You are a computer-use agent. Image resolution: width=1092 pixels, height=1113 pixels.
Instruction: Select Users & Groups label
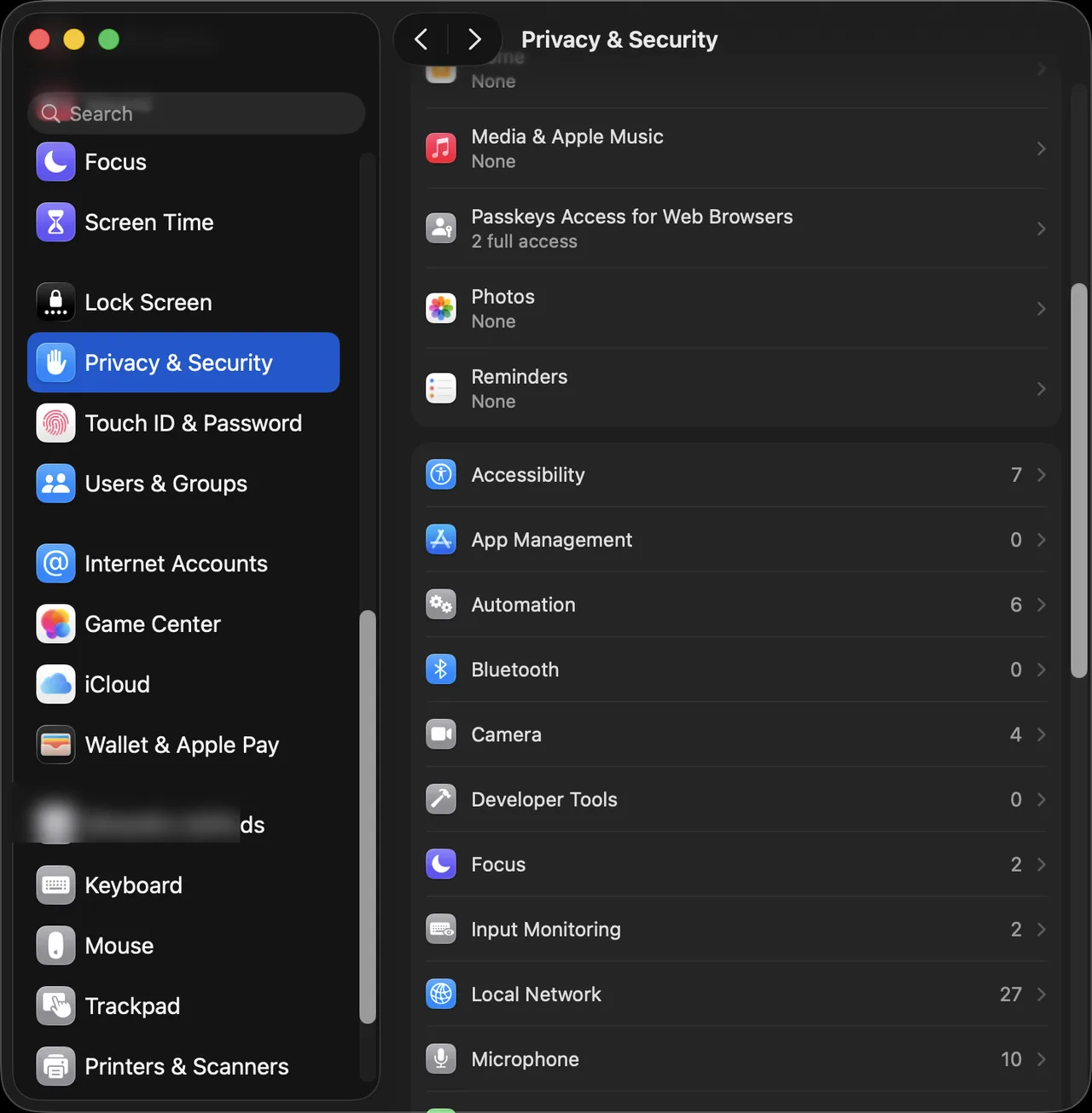pos(166,484)
